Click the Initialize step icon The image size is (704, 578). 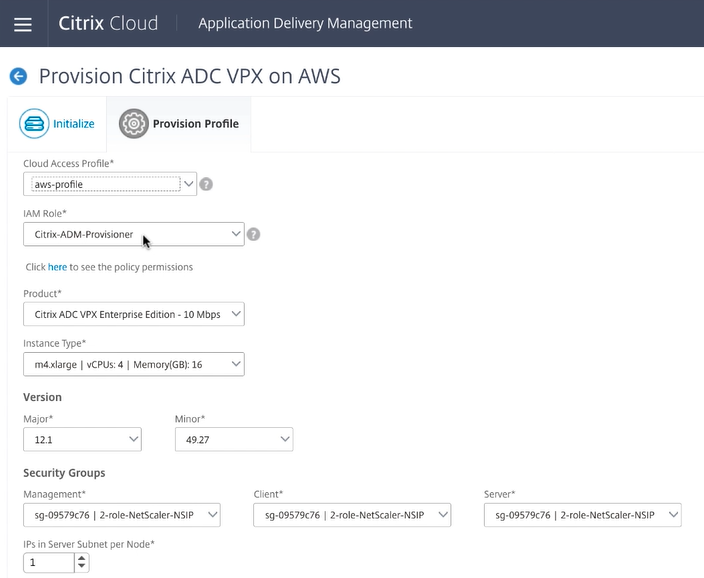[x=34, y=124]
